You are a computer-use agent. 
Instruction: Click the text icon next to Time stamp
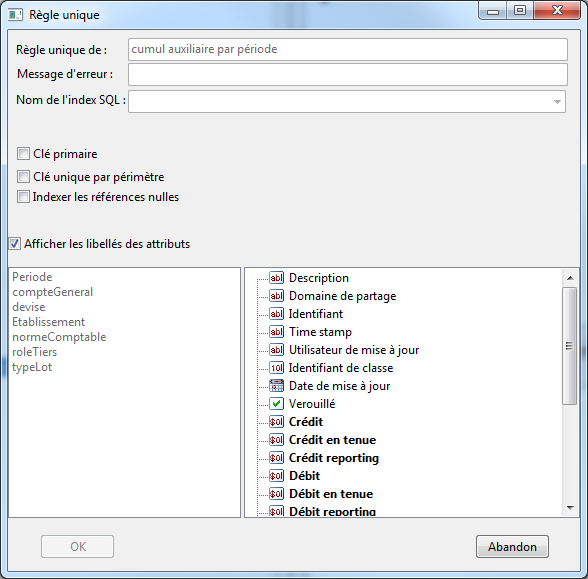click(276, 332)
